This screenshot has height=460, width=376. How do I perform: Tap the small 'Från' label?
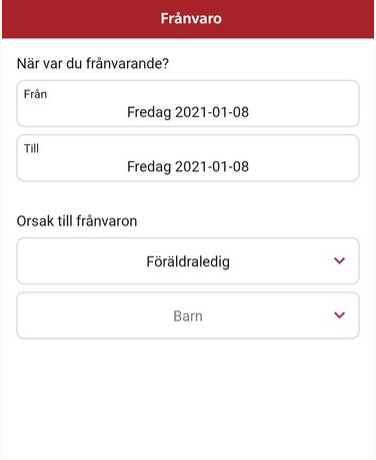coord(35,94)
